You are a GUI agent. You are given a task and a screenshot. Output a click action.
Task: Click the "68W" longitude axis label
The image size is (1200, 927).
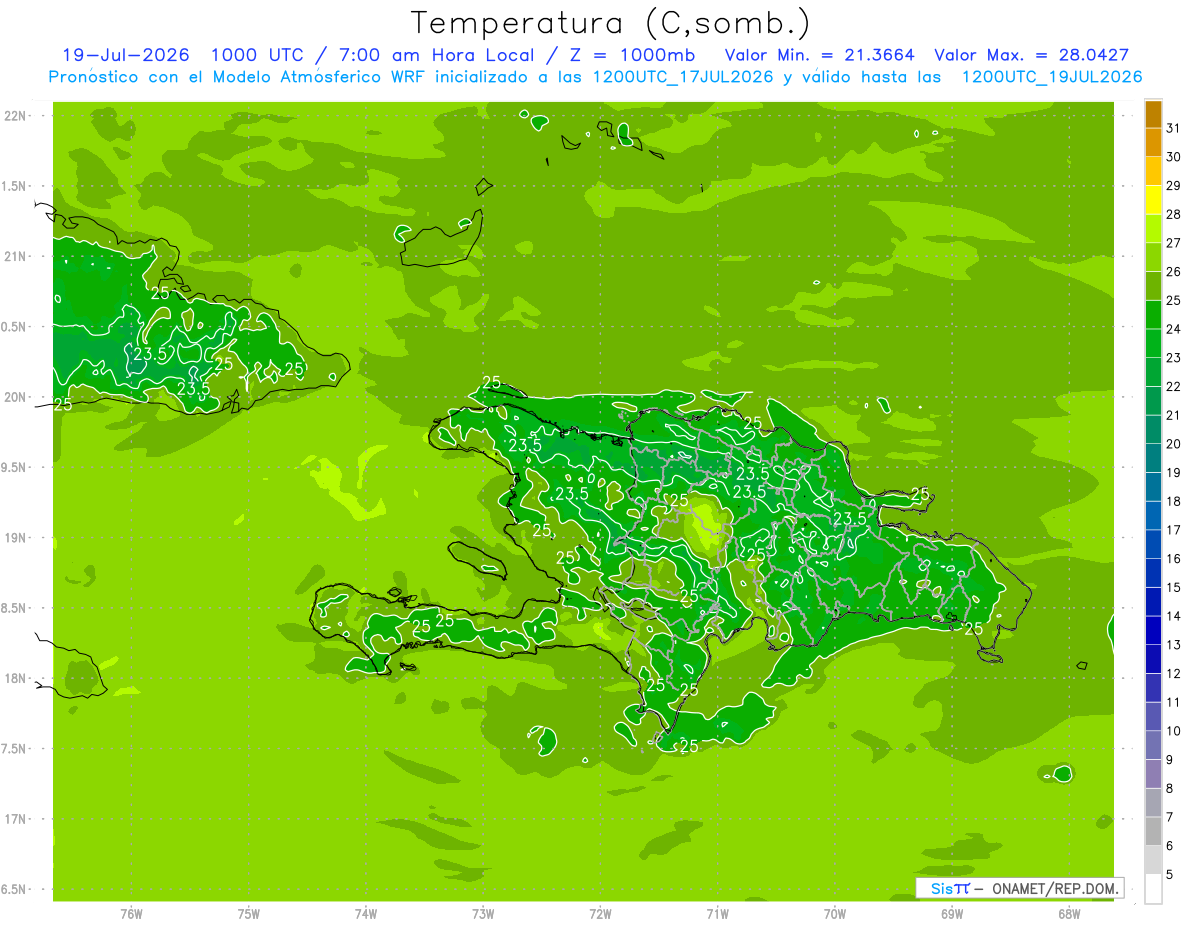tap(1069, 914)
